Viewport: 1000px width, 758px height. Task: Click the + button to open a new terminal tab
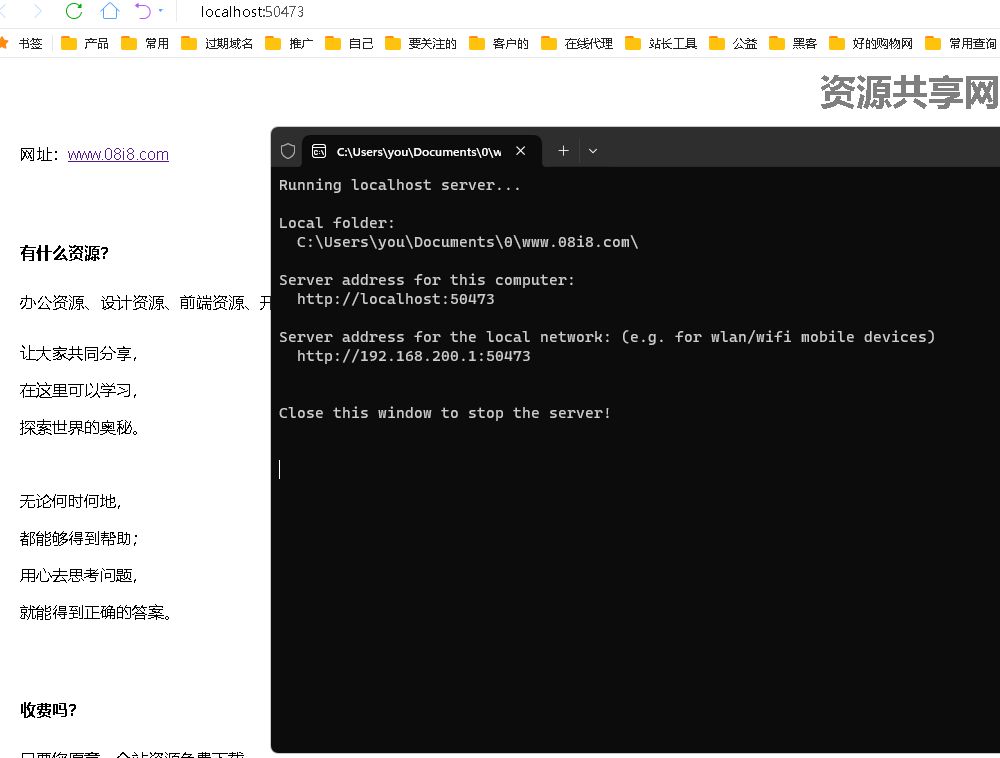tap(562, 150)
